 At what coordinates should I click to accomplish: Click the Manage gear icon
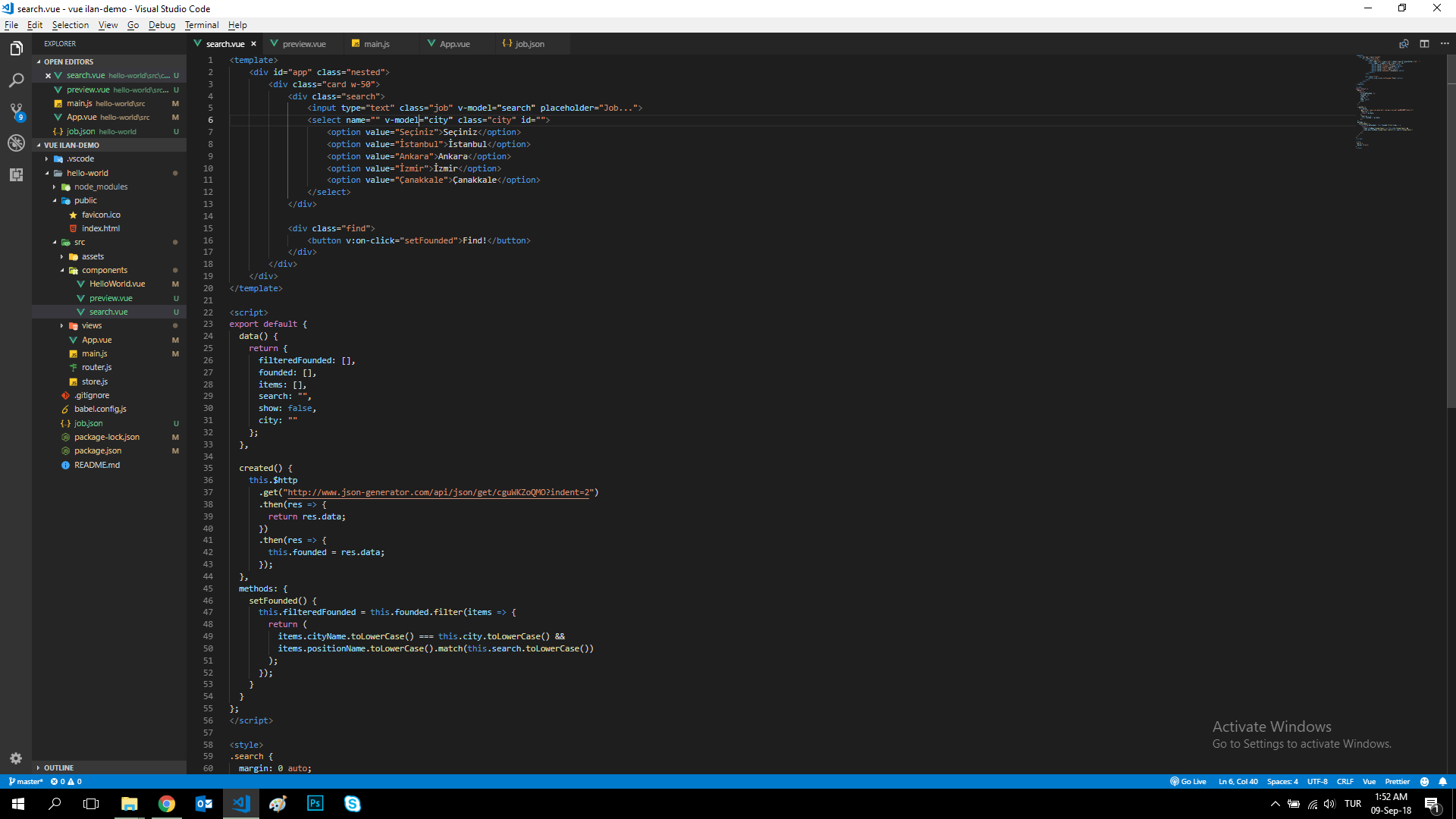click(x=16, y=758)
